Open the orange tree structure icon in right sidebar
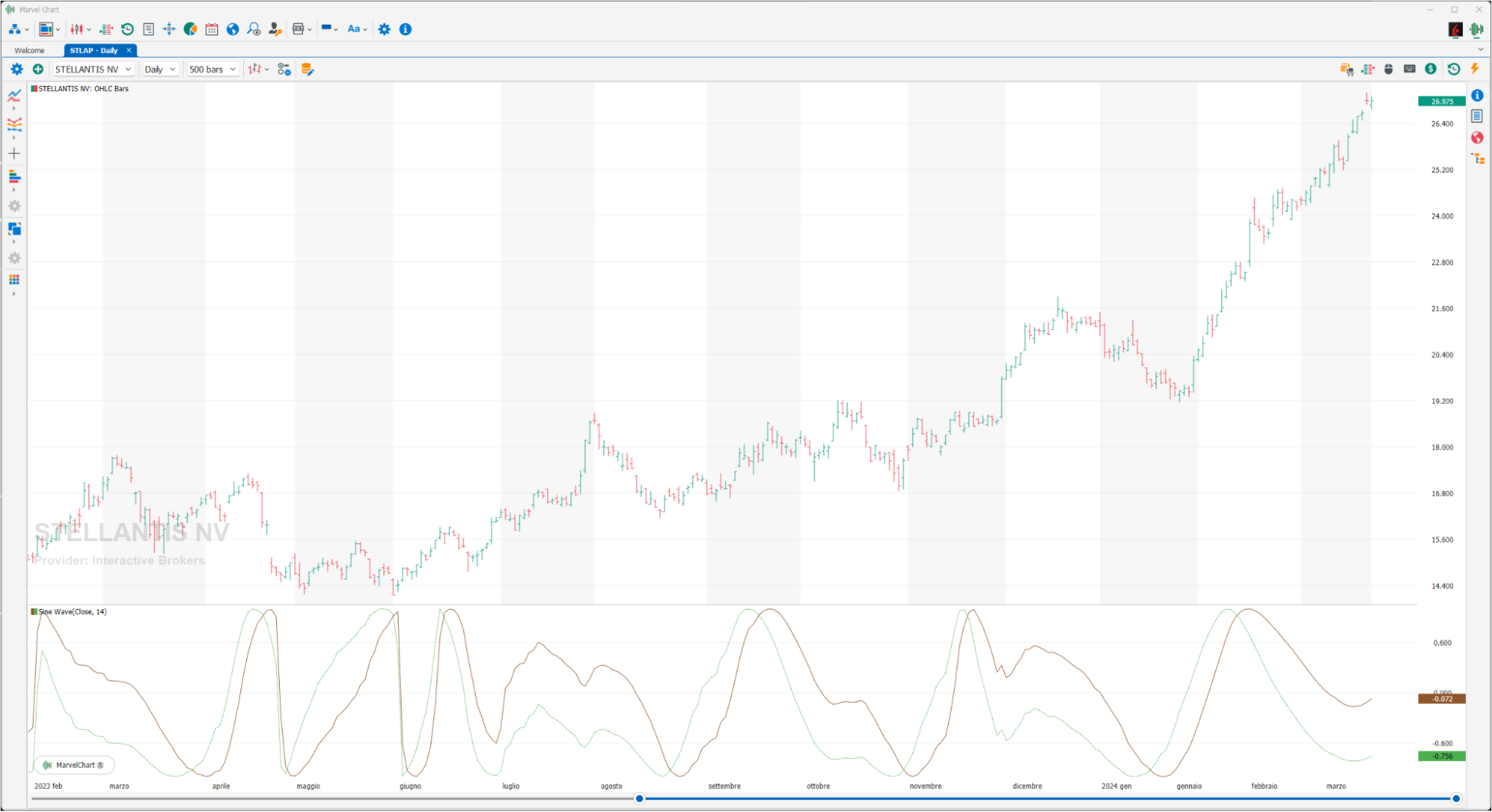Image resolution: width=1492 pixels, height=812 pixels. [1477, 158]
